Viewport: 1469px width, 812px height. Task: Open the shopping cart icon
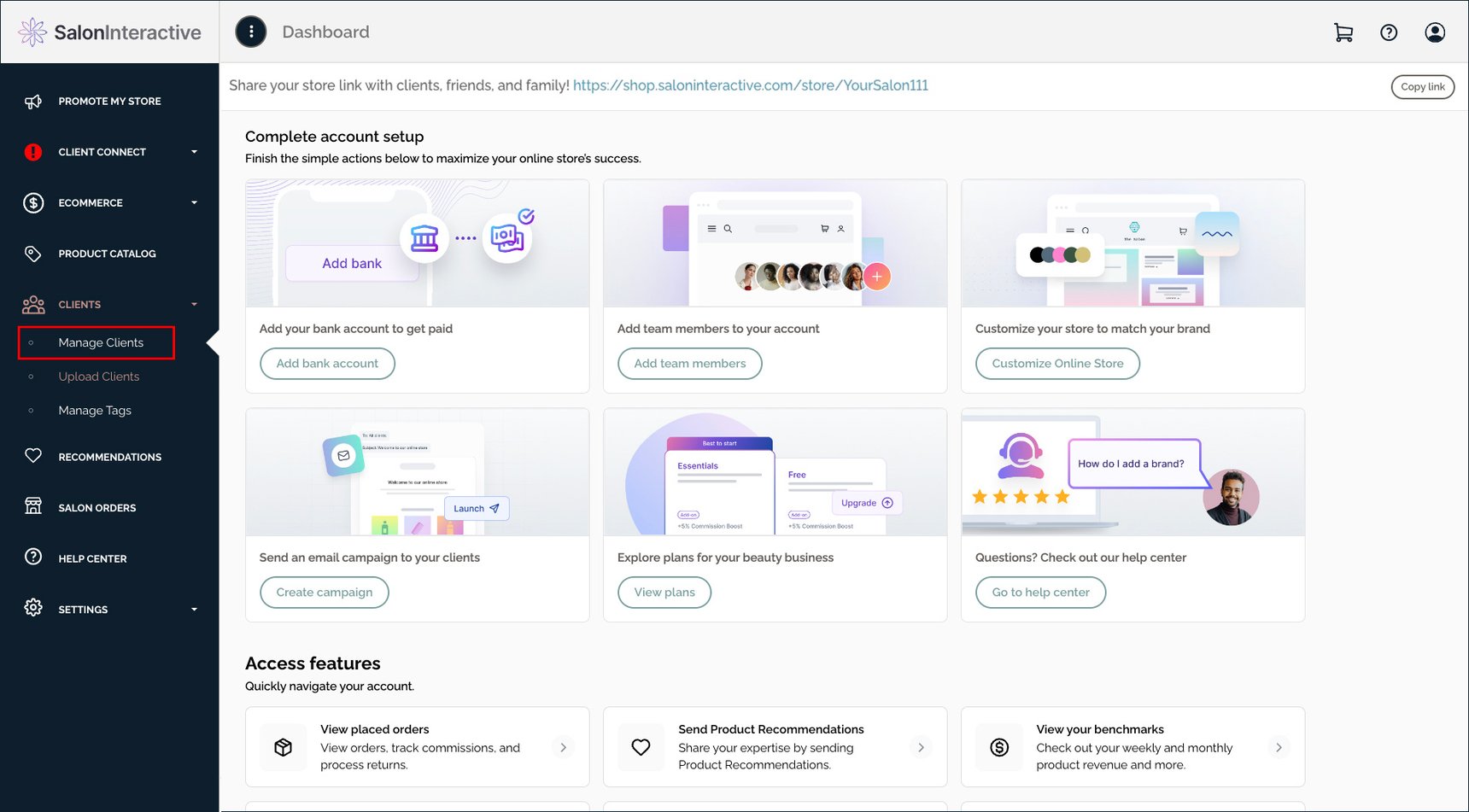1343,32
